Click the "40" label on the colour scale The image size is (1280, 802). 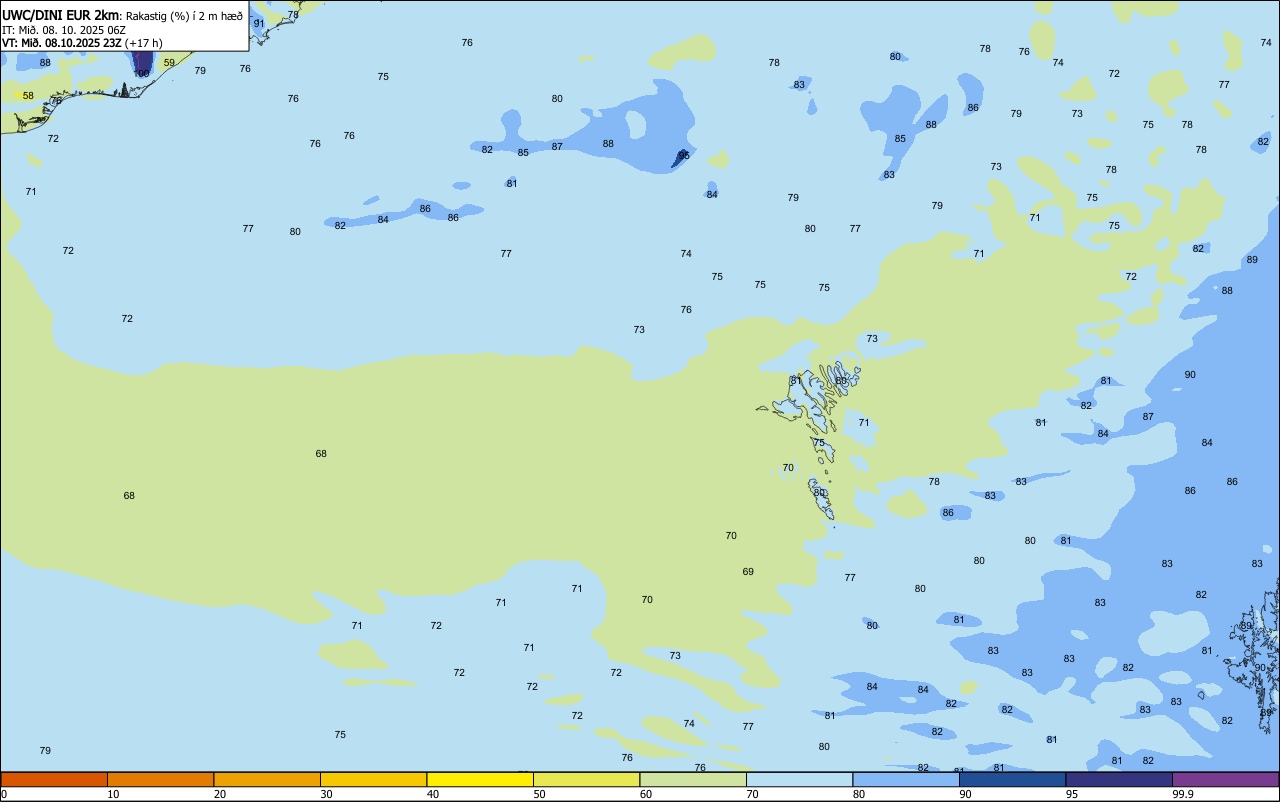click(x=433, y=794)
